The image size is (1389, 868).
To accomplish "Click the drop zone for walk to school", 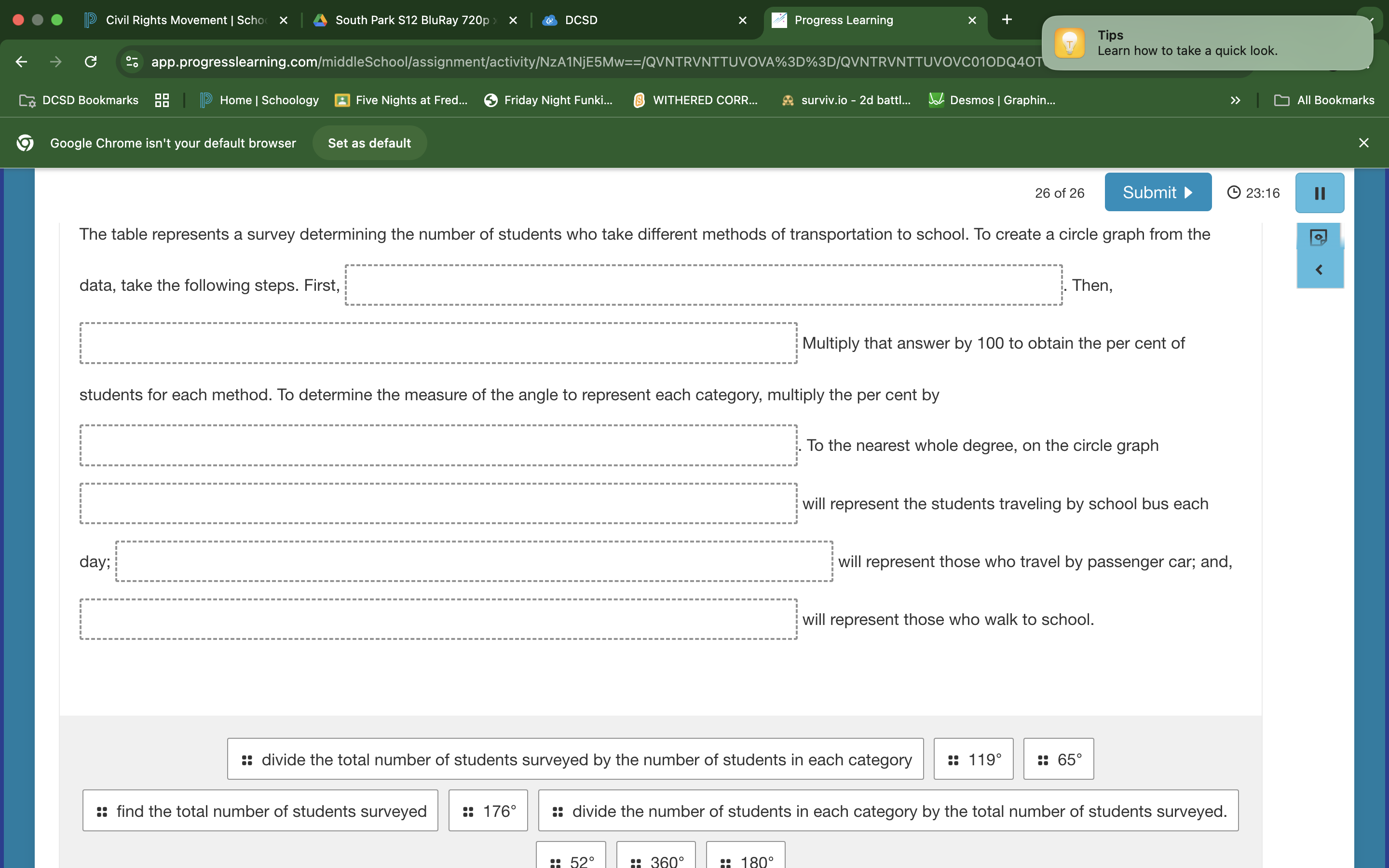I will (438, 620).
